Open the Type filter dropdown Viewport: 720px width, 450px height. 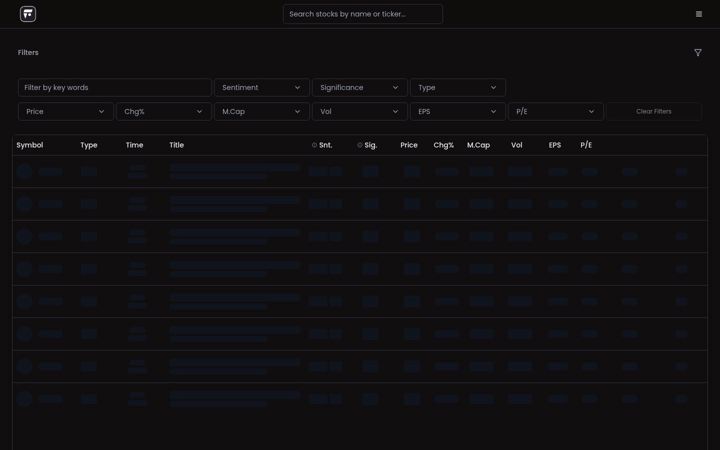(457, 87)
